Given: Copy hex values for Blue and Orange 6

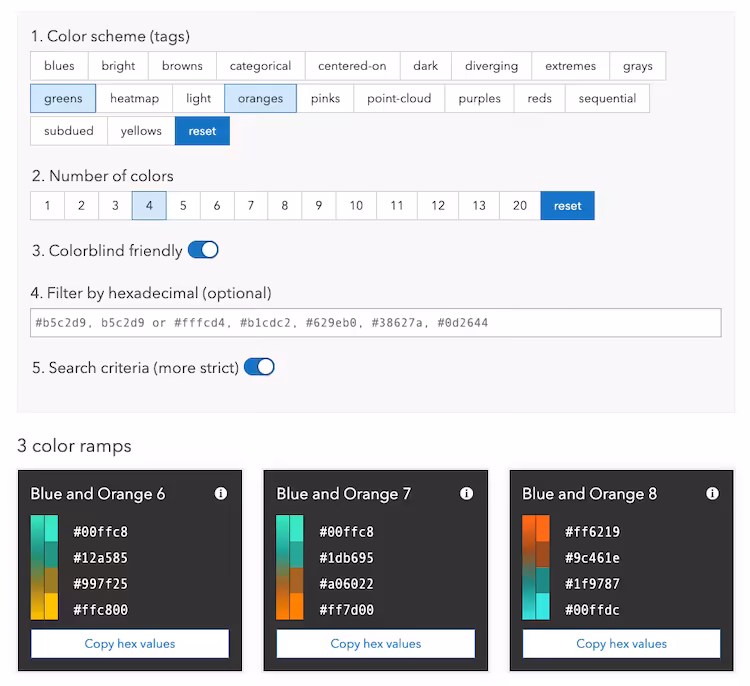Looking at the screenshot, I should [x=130, y=644].
